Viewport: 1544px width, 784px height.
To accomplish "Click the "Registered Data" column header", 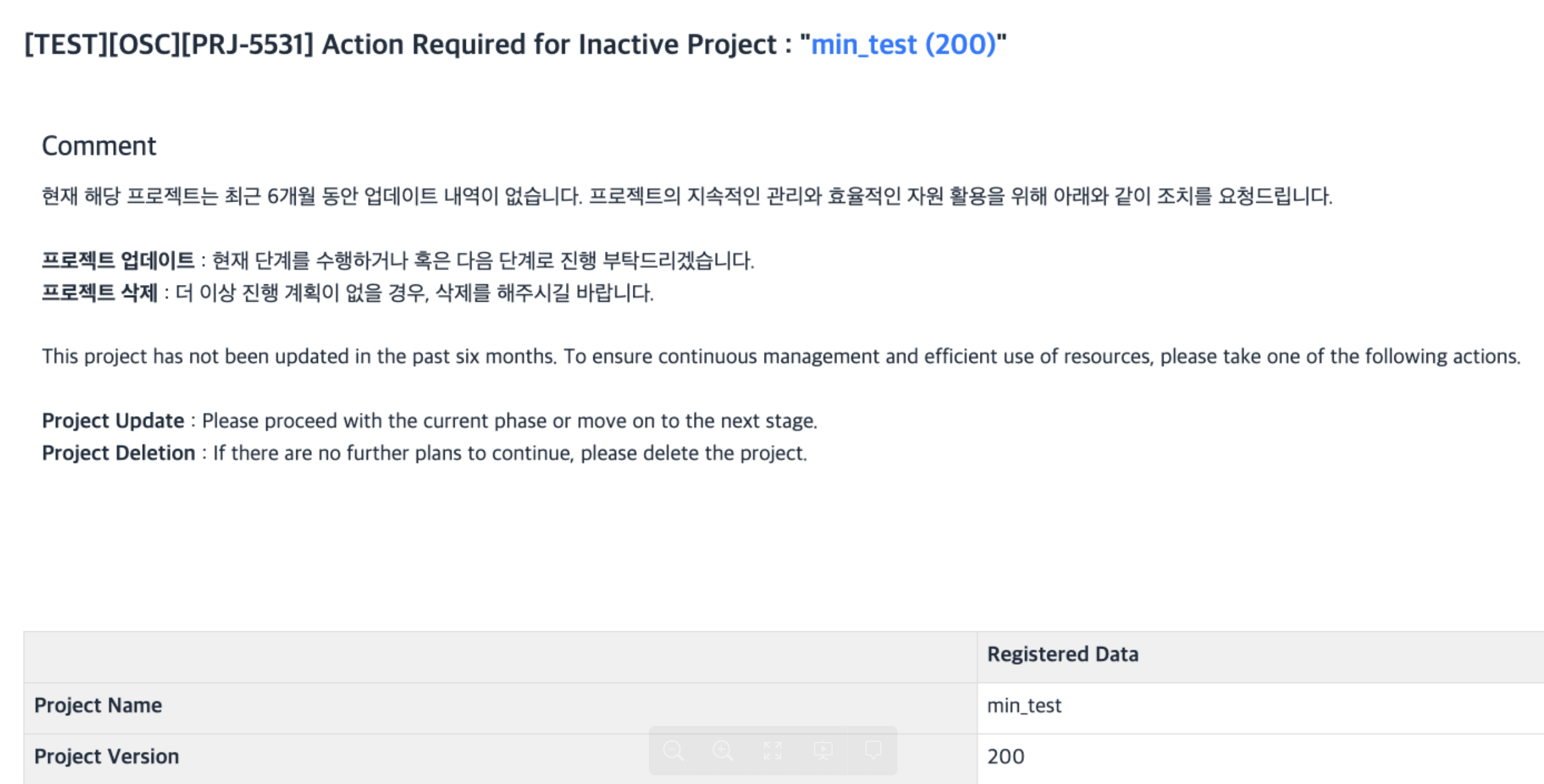I will [x=1063, y=654].
